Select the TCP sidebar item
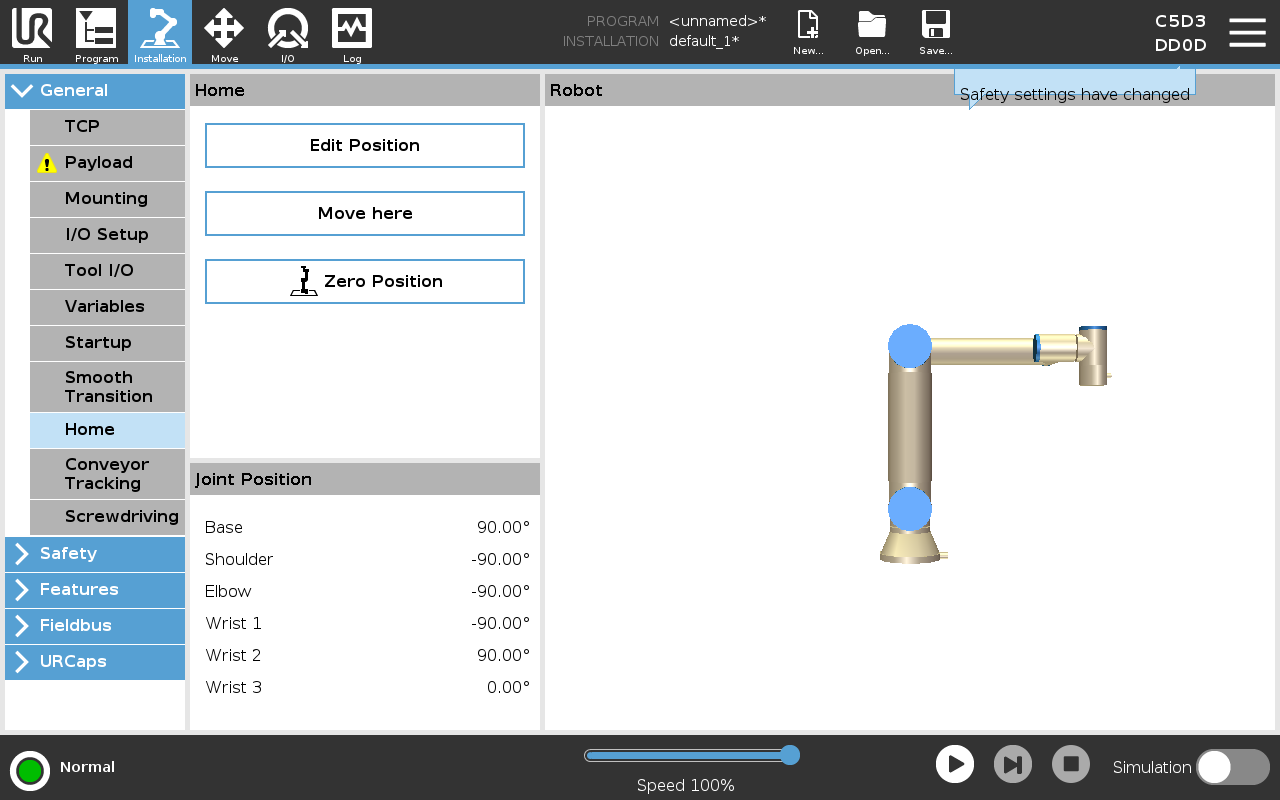 pyautogui.click(x=107, y=127)
